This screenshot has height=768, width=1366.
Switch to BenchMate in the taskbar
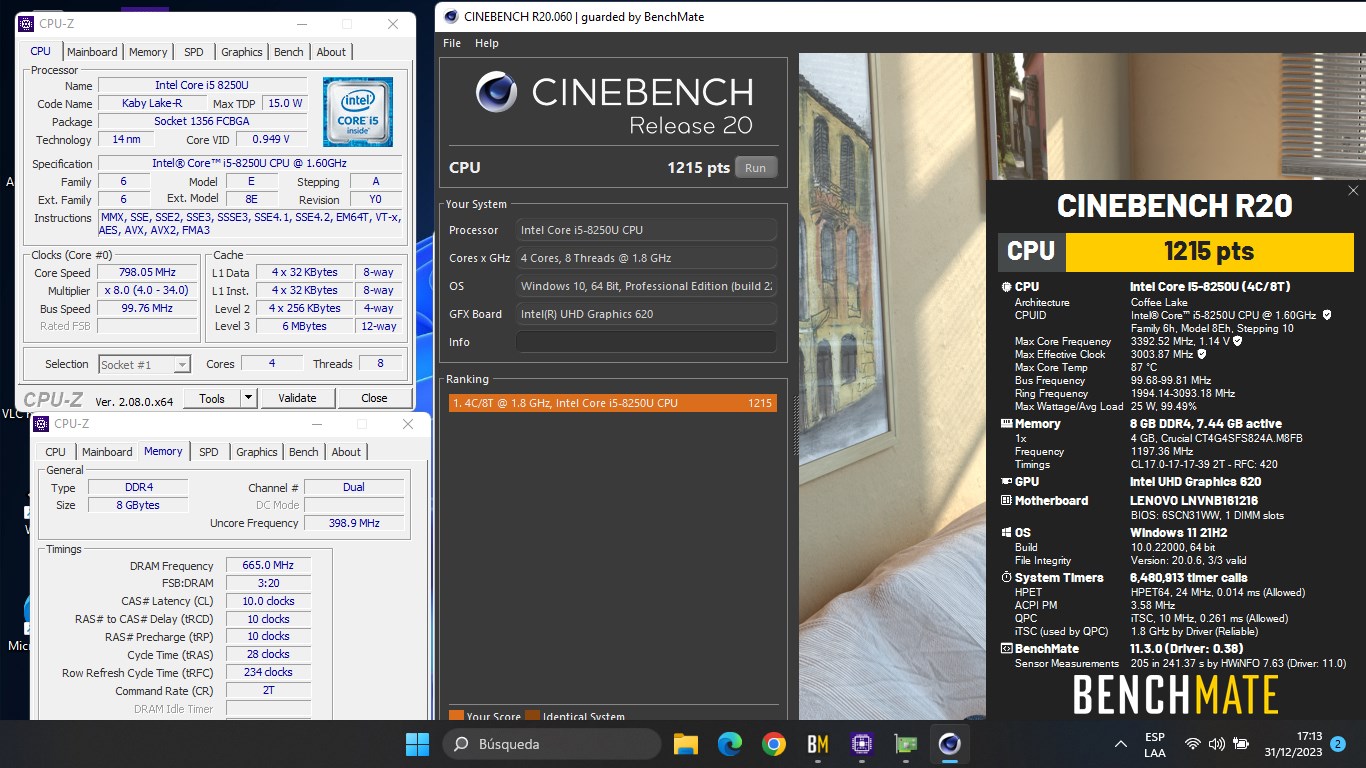817,744
